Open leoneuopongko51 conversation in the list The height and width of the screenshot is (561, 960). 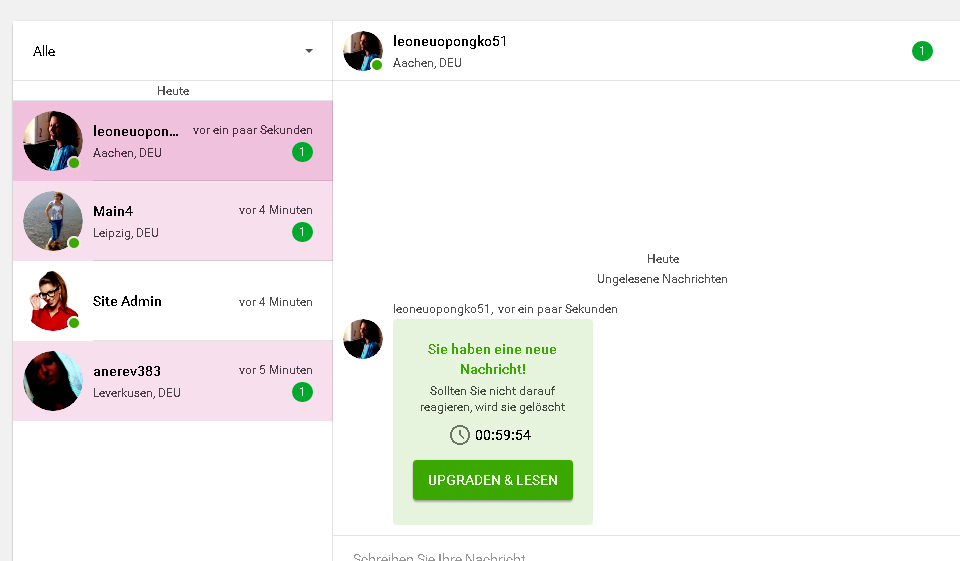coord(190,141)
